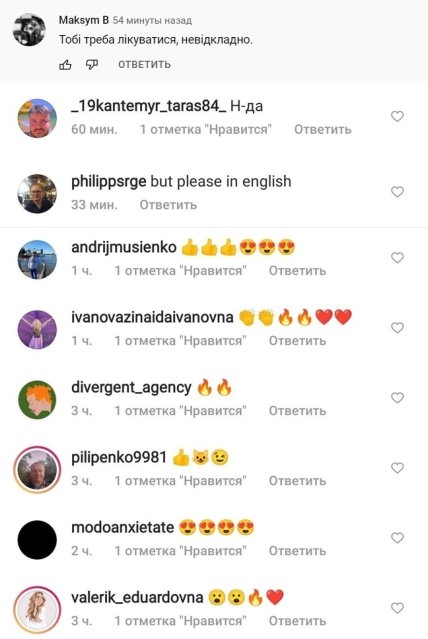Open _19kantemyr_taras84_ profile picture

37,118
